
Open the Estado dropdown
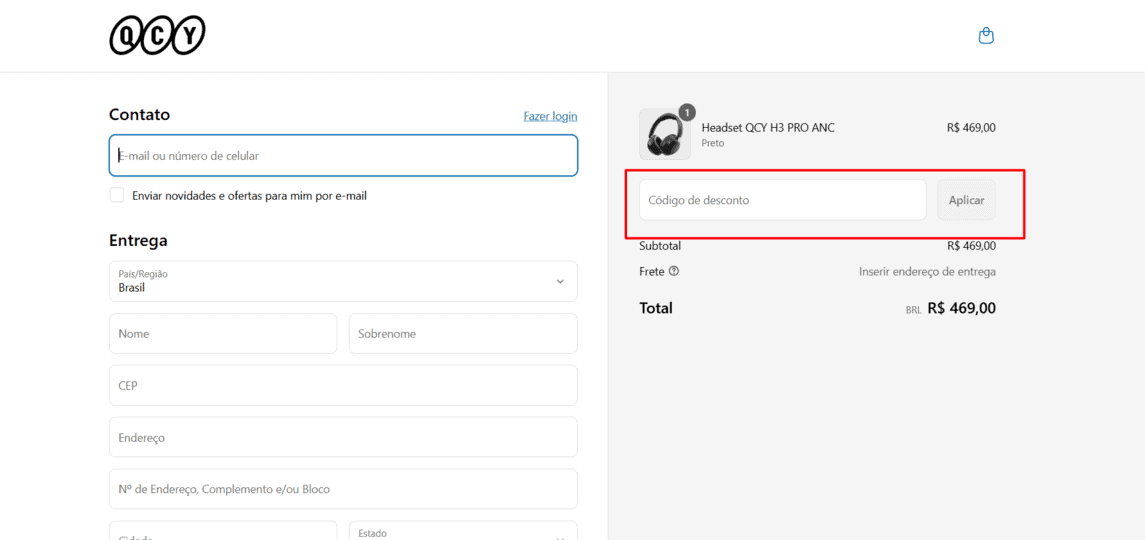463,532
